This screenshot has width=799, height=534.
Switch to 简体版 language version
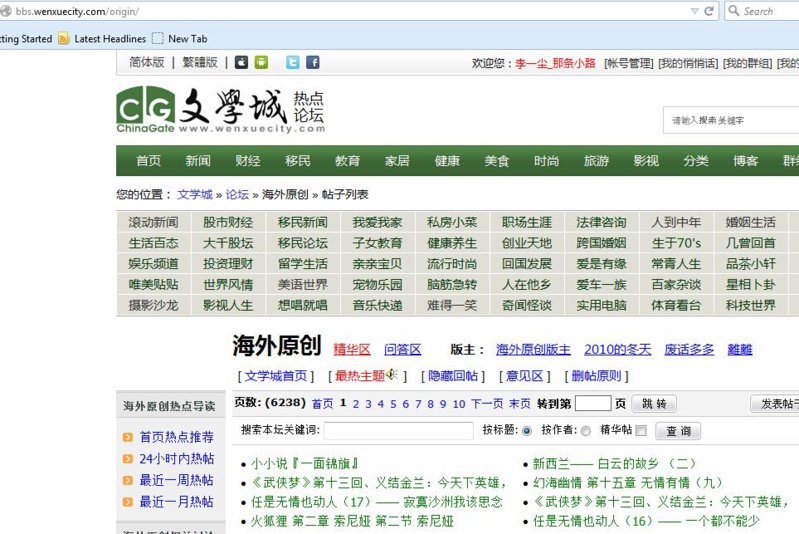147,62
